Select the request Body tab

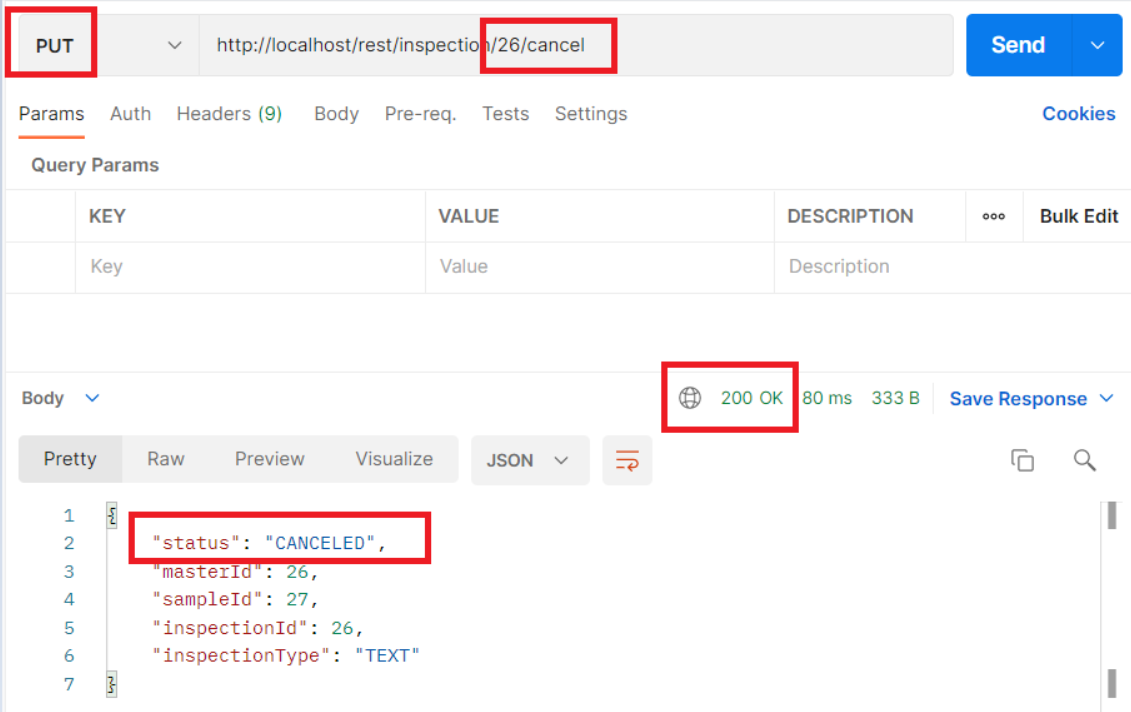[336, 114]
